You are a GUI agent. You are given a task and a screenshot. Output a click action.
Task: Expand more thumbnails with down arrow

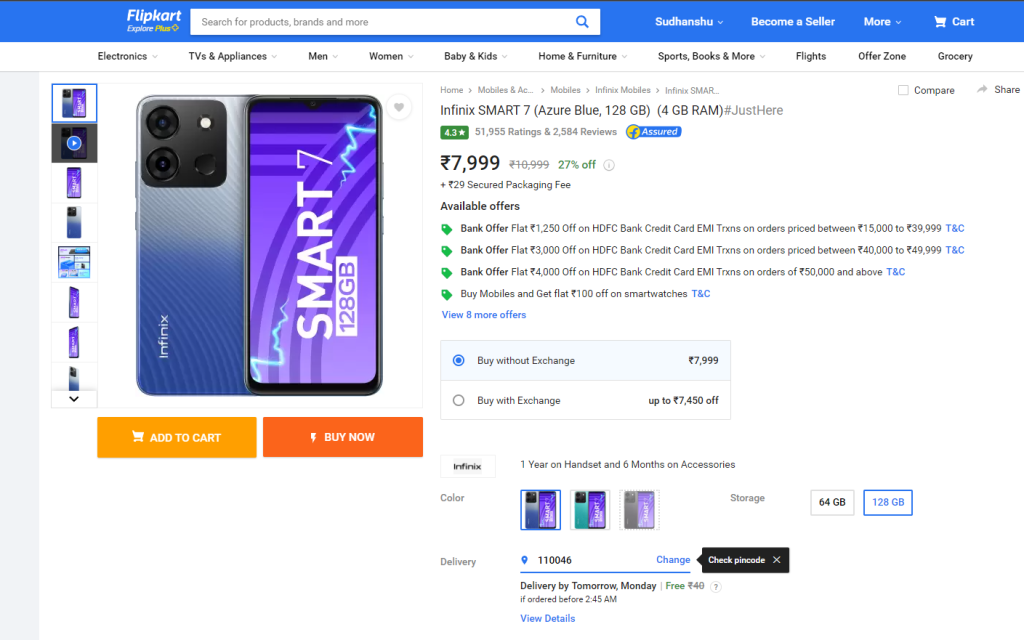point(74,398)
